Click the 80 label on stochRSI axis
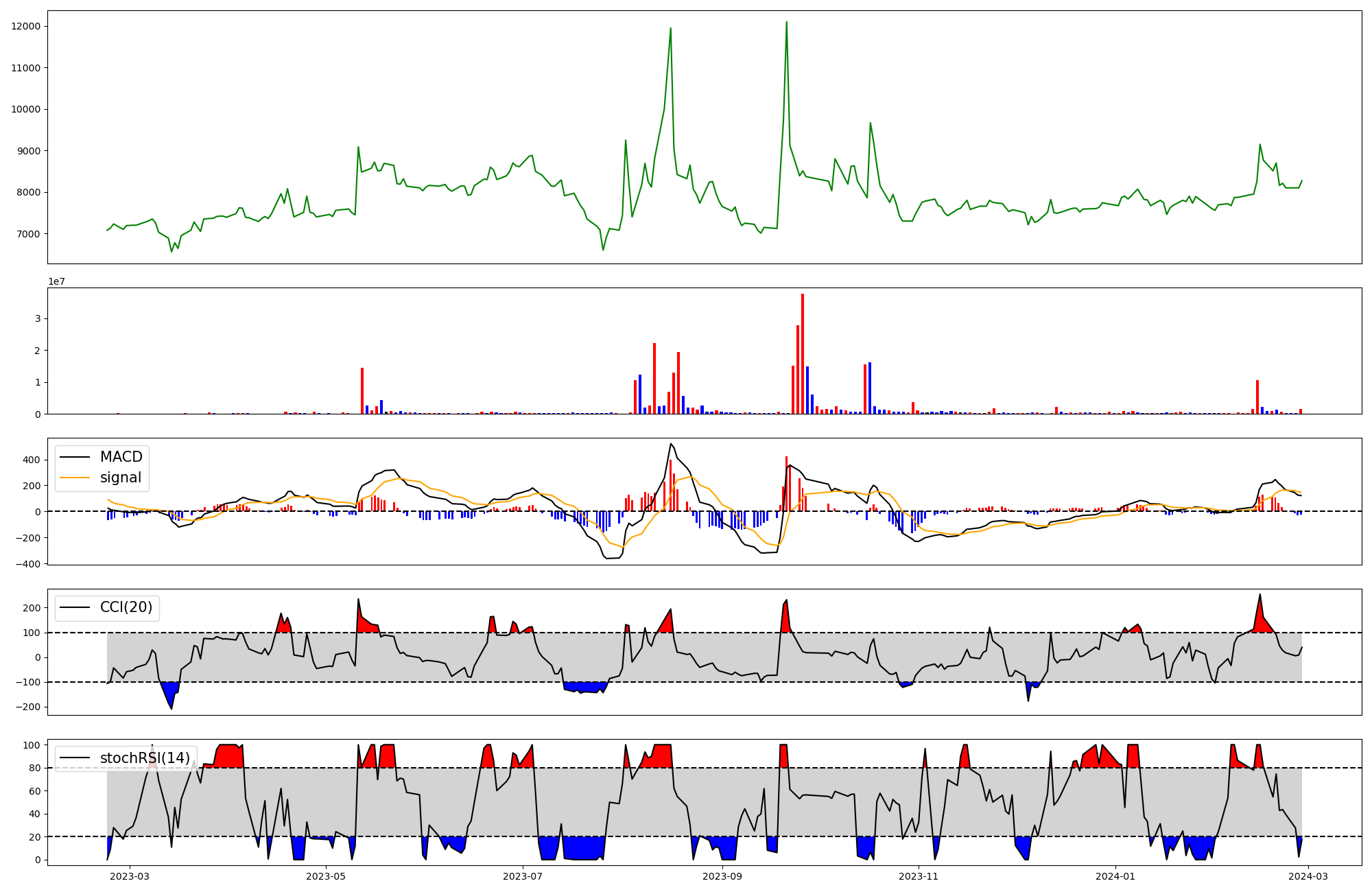 point(34,768)
